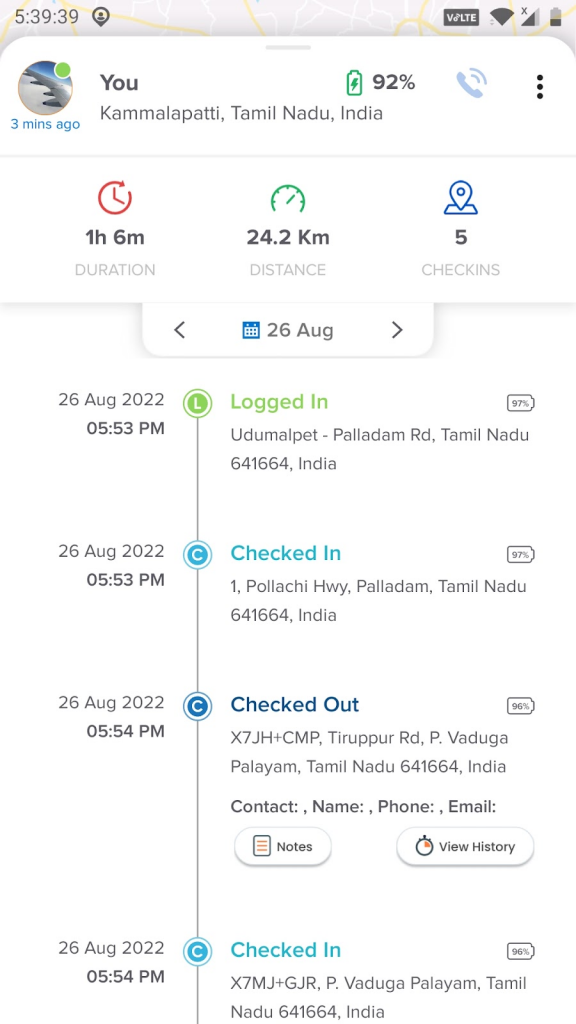
Task: Open the 26 Aug date picker
Action: 288,330
